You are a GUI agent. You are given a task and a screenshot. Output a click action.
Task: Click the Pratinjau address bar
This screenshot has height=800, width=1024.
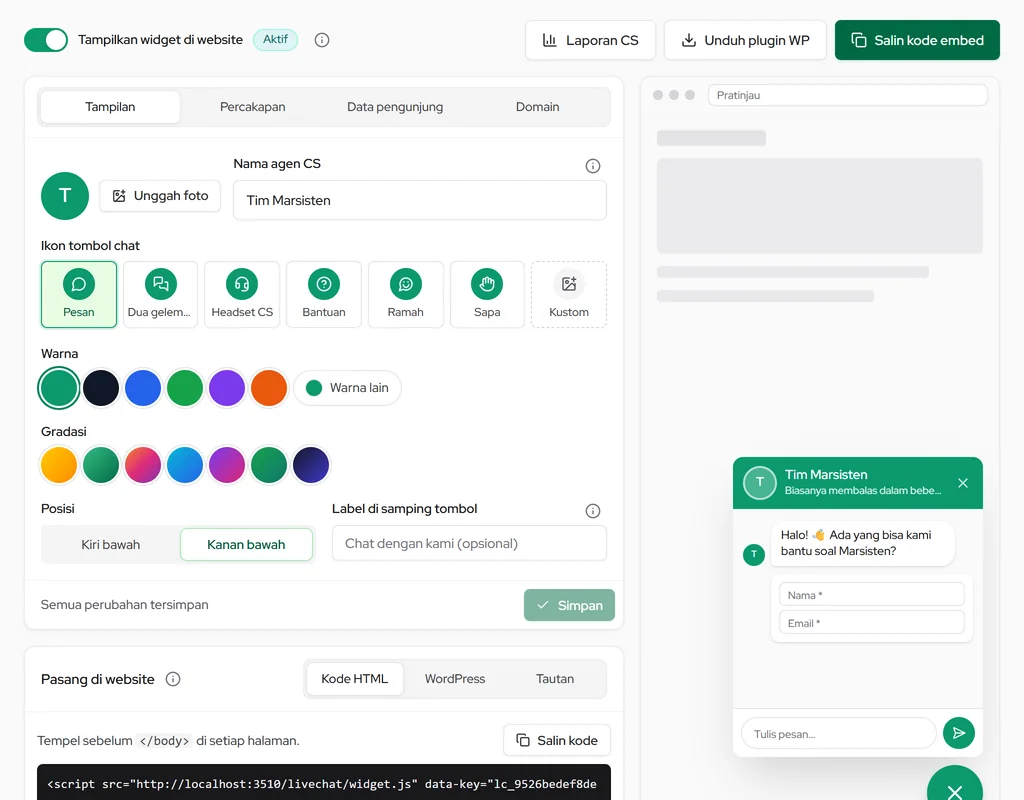point(848,95)
